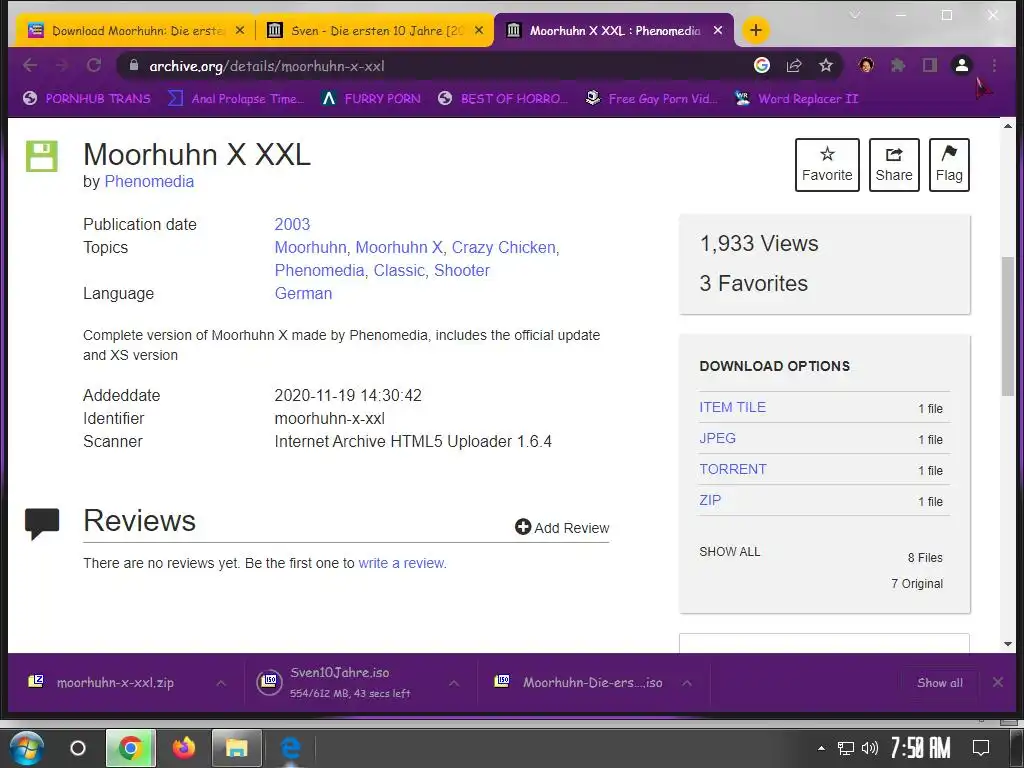The image size is (1024, 768).
Task: Open the notification center icon
Action: (981, 748)
